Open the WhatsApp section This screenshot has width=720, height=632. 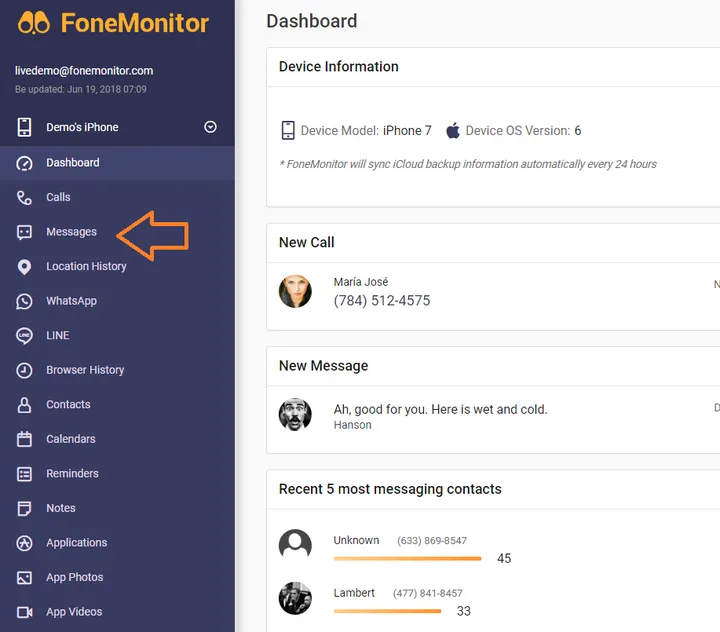click(117, 301)
